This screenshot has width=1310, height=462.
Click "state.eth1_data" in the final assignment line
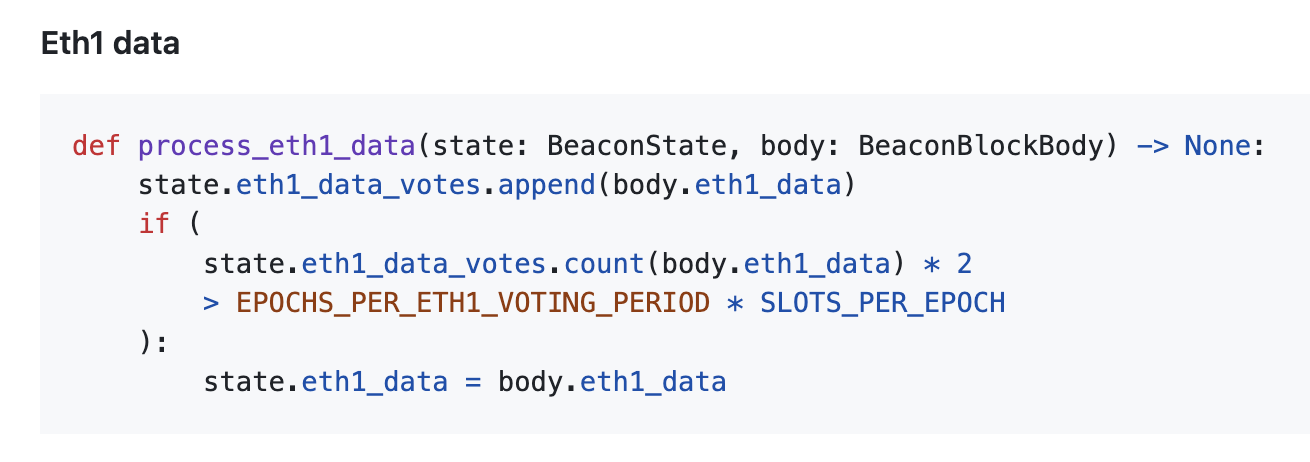pos(324,382)
